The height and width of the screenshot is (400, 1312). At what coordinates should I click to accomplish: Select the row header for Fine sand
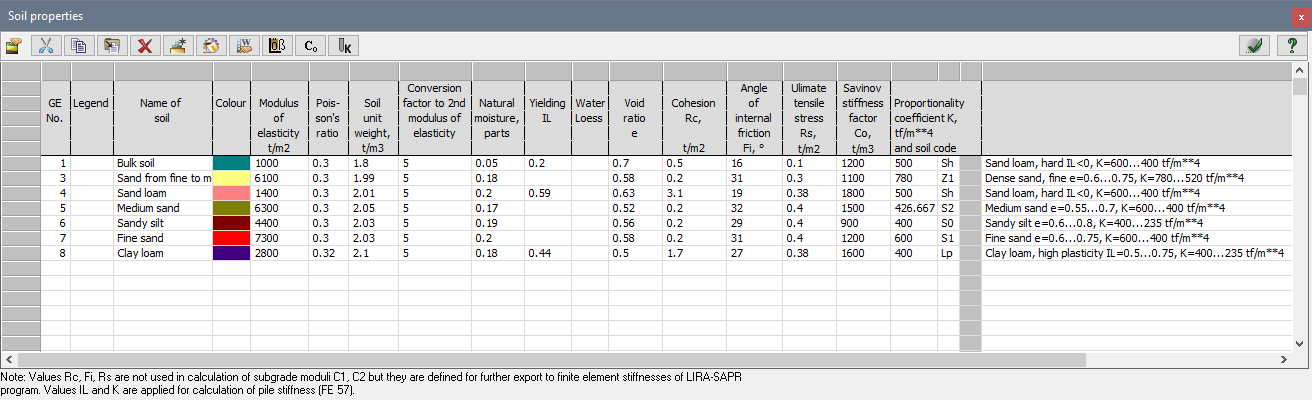coord(20,238)
